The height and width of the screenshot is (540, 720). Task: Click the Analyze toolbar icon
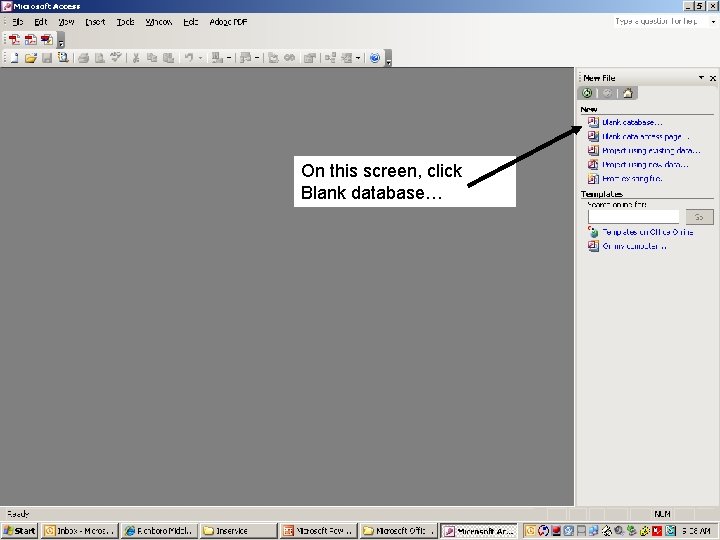click(x=246, y=58)
